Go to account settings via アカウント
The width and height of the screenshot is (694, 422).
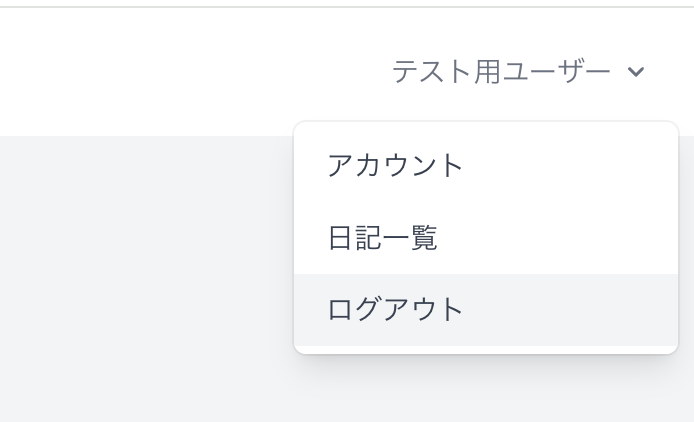[396, 165]
